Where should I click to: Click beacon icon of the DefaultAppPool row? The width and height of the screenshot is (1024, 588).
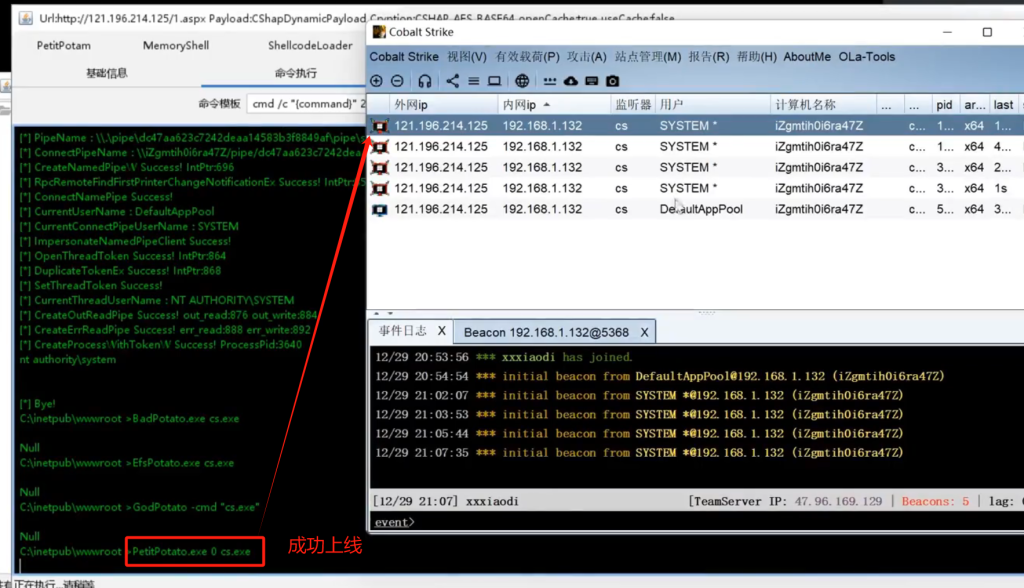[x=379, y=210]
